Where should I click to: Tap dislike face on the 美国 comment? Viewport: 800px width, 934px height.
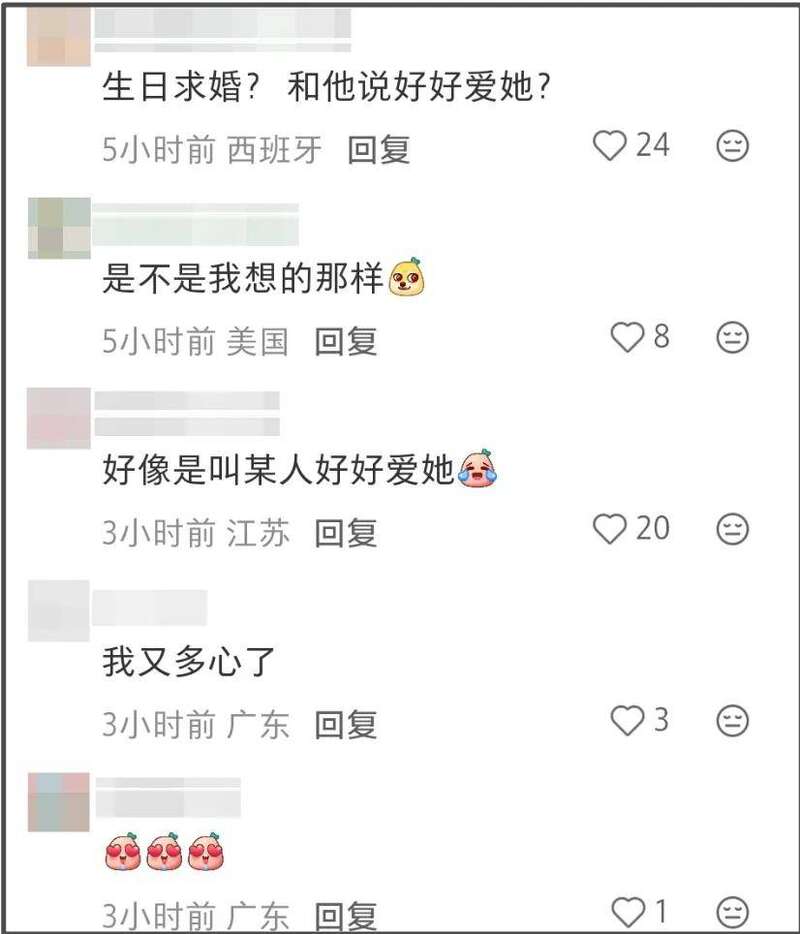tap(732, 338)
